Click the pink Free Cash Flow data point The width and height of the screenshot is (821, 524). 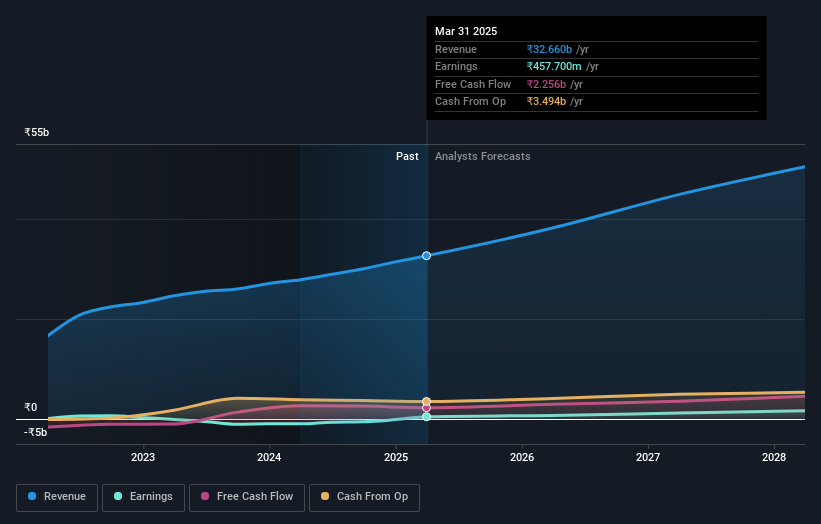click(x=426, y=408)
